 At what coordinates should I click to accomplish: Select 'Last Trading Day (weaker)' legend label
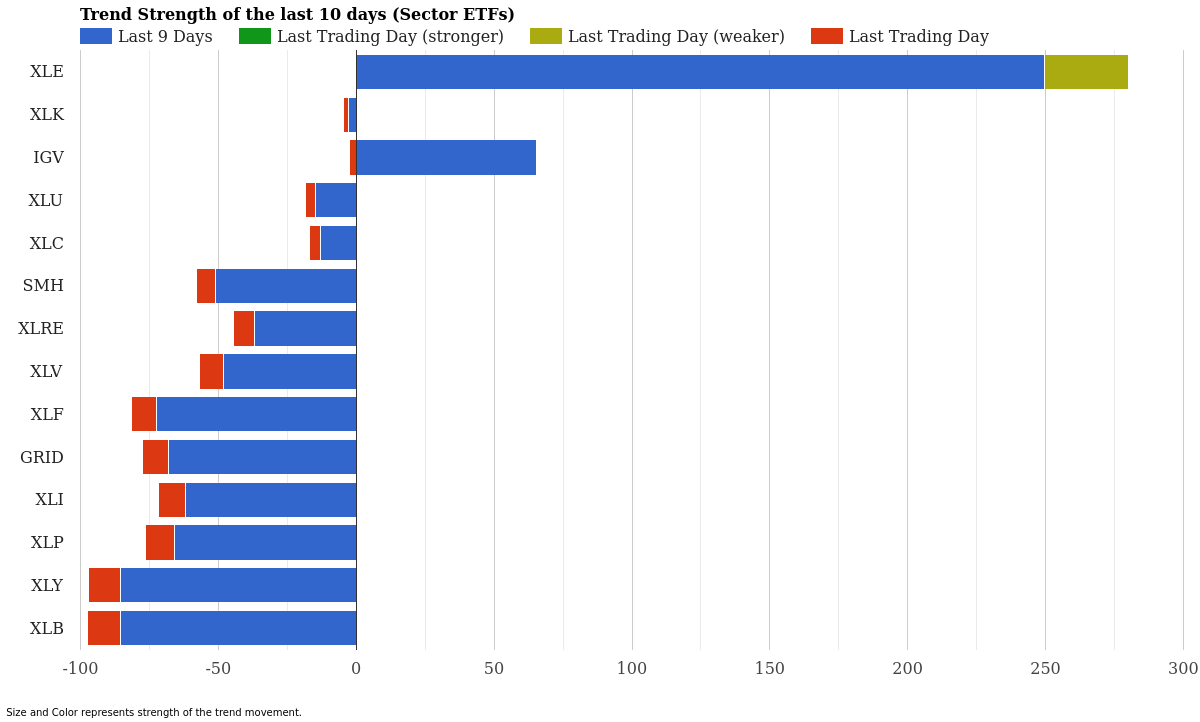point(676,37)
